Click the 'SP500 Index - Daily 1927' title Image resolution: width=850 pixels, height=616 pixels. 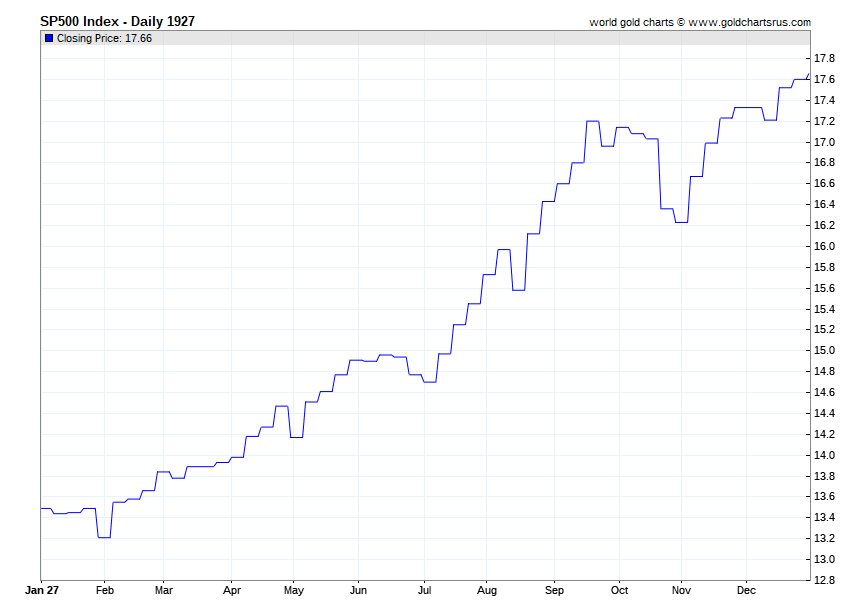coord(117,21)
